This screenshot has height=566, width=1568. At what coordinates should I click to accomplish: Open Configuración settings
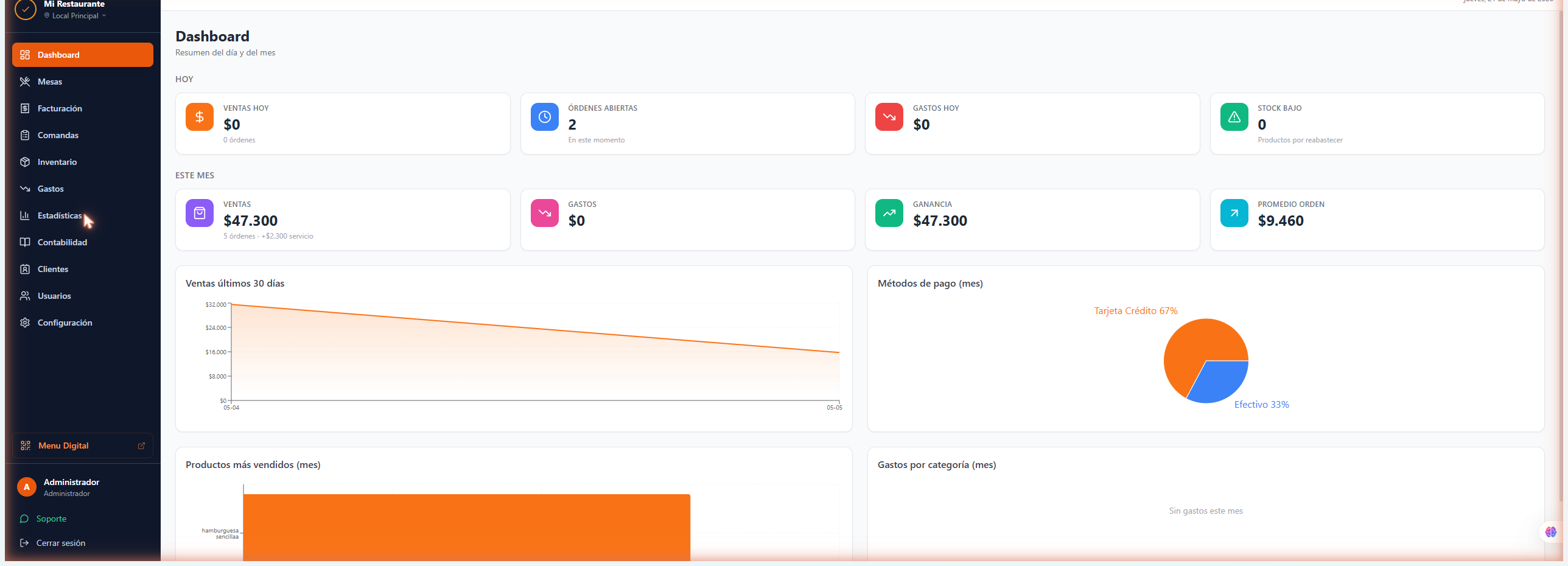click(x=82, y=323)
